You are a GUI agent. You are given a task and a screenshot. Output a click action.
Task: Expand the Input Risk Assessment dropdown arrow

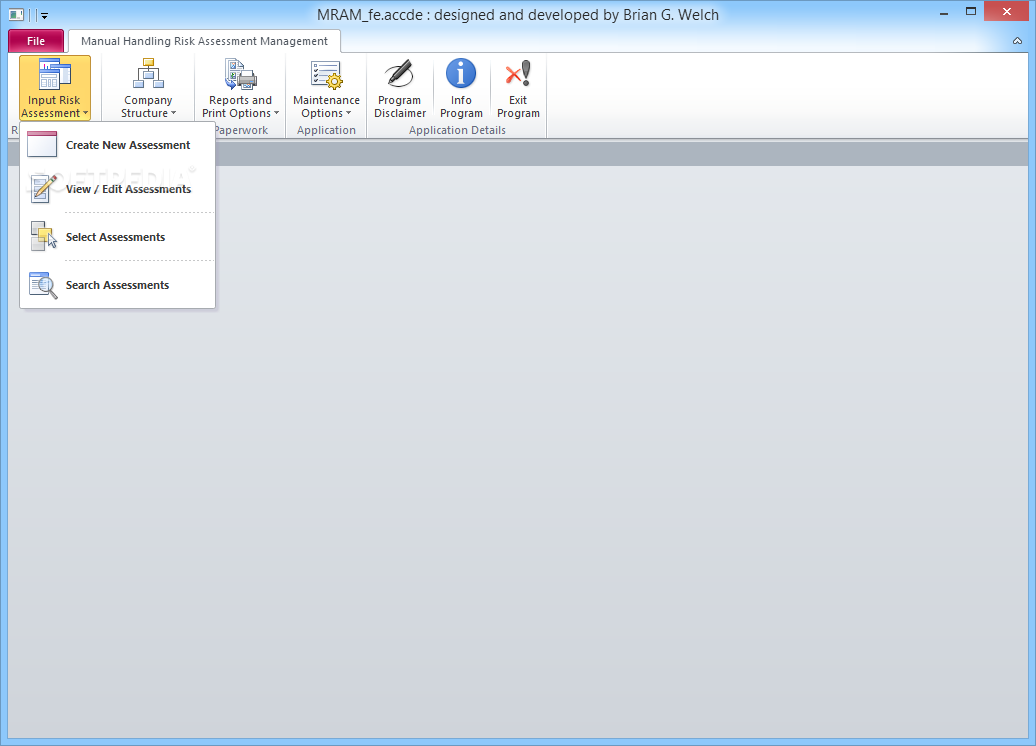pyautogui.click(x=85, y=114)
